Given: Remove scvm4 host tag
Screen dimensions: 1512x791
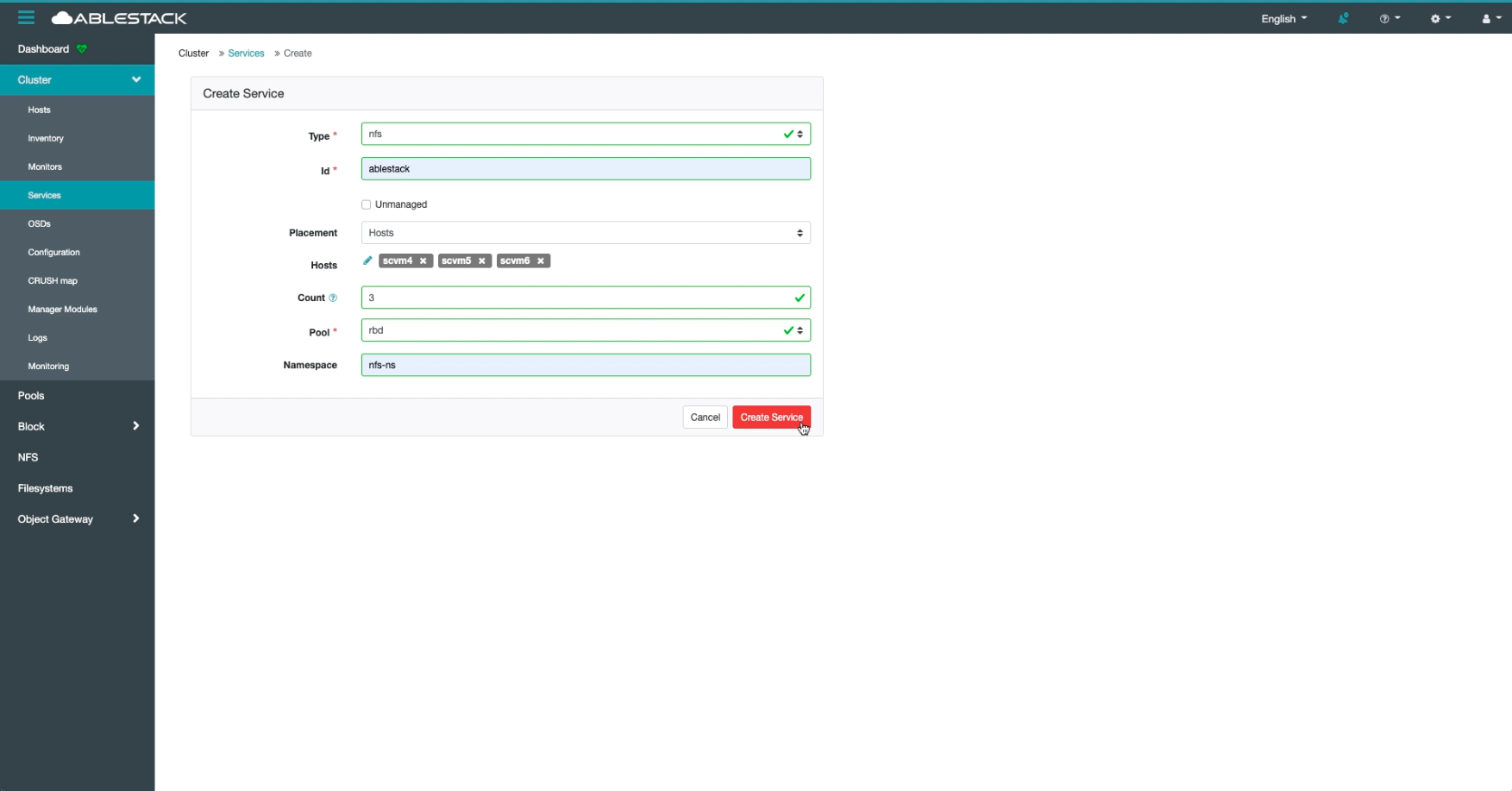Looking at the screenshot, I should (x=423, y=261).
